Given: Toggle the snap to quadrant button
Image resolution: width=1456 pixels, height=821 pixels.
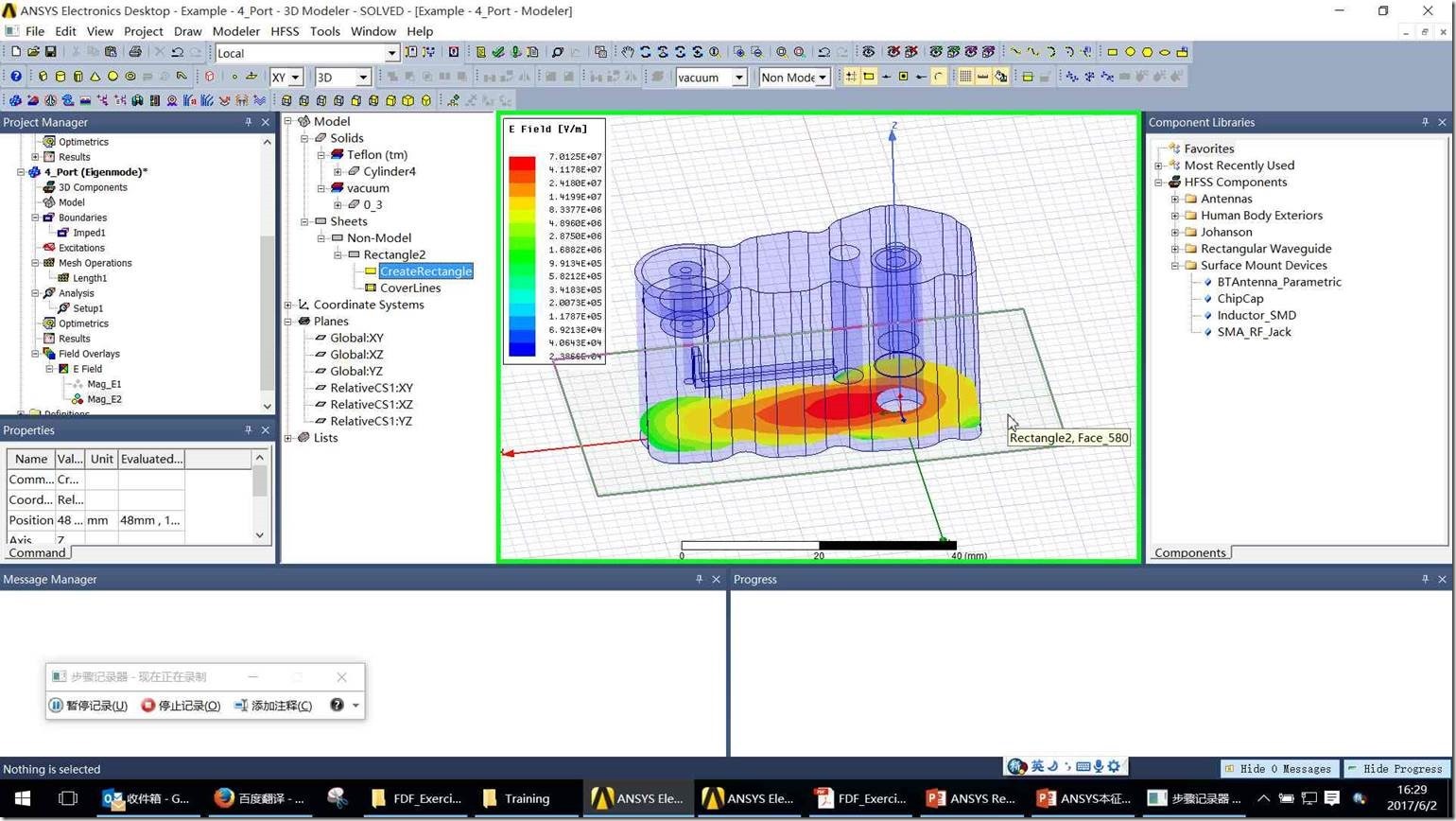Looking at the screenshot, I should coord(921,77).
